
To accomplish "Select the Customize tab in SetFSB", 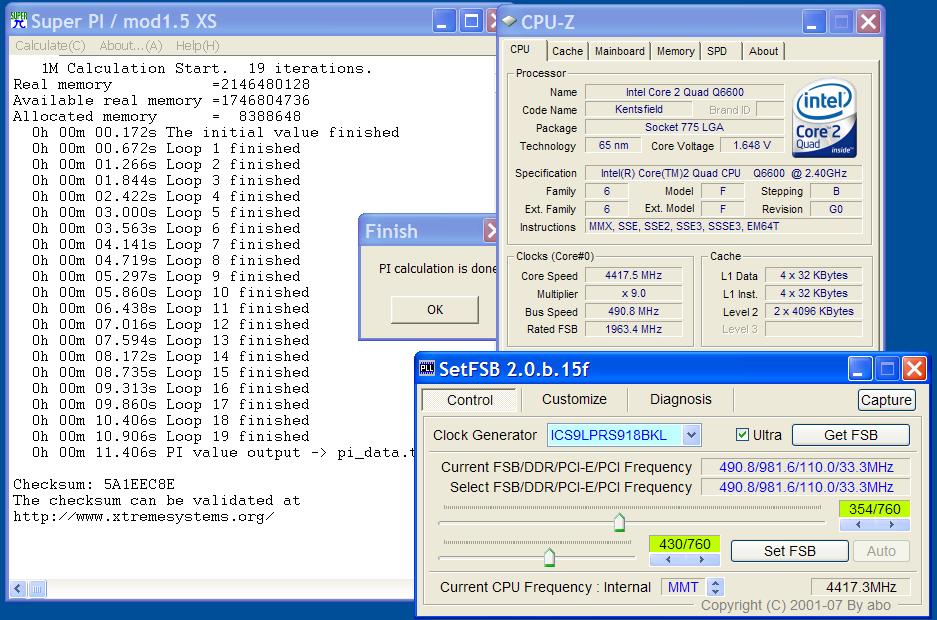I will [x=574, y=399].
